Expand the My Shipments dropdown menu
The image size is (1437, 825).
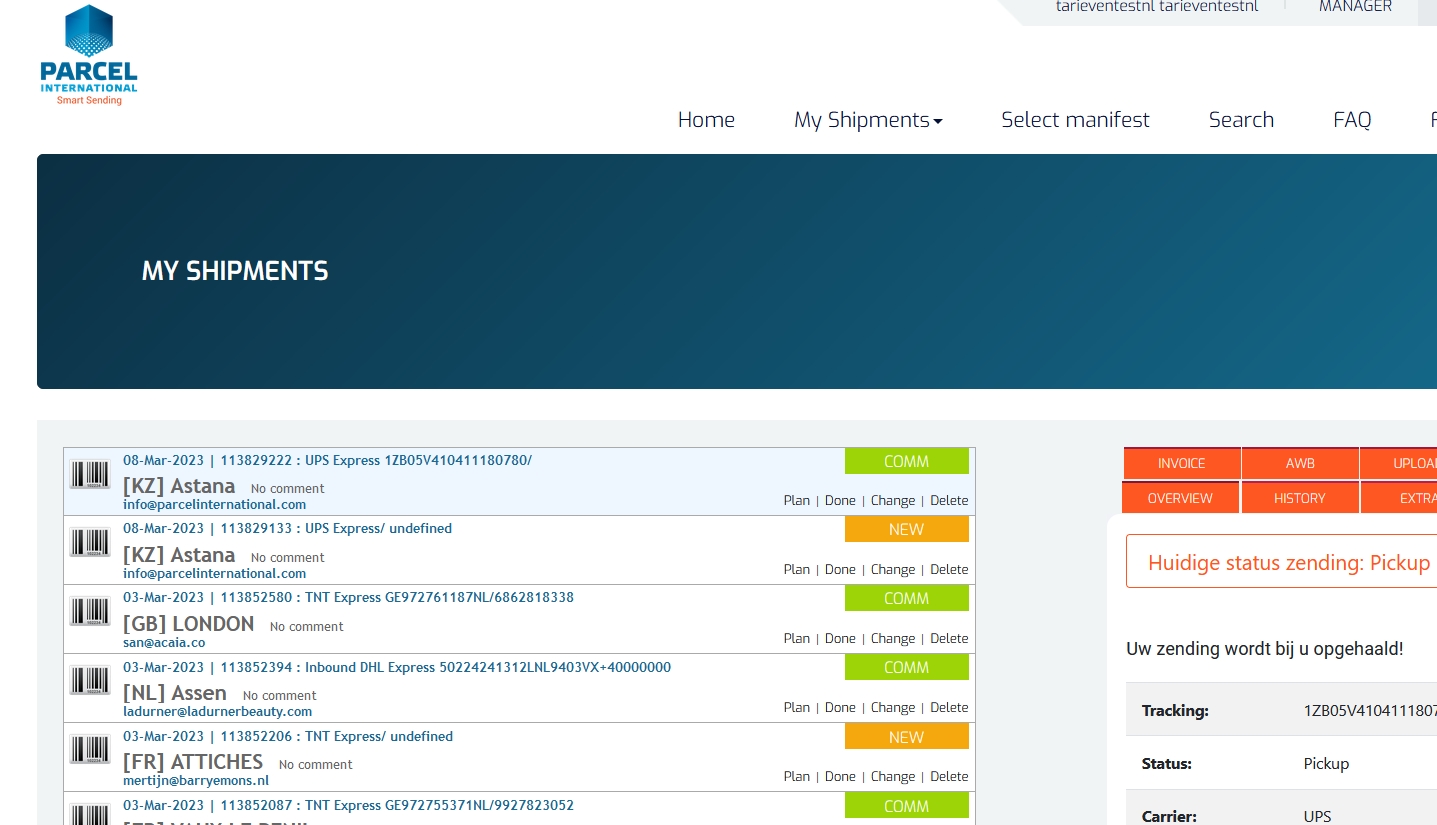coord(868,120)
